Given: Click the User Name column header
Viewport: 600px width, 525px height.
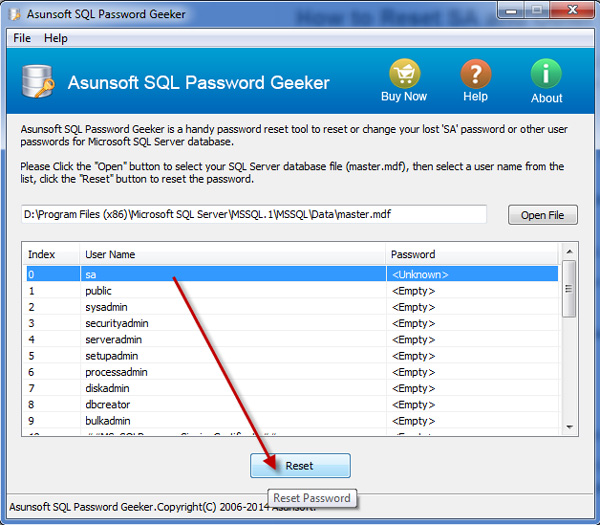Looking at the screenshot, I should pyautogui.click(x=232, y=254).
